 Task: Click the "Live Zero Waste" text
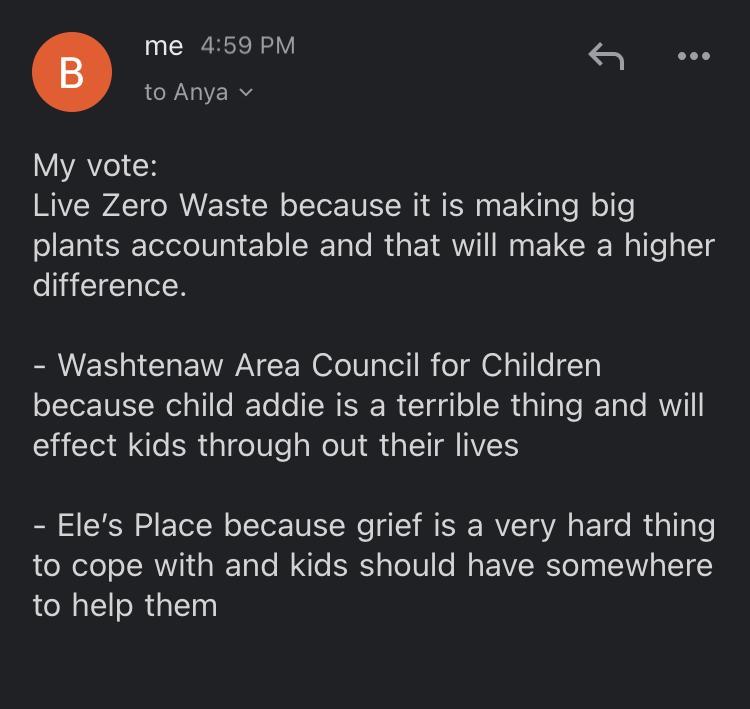click(x=152, y=206)
